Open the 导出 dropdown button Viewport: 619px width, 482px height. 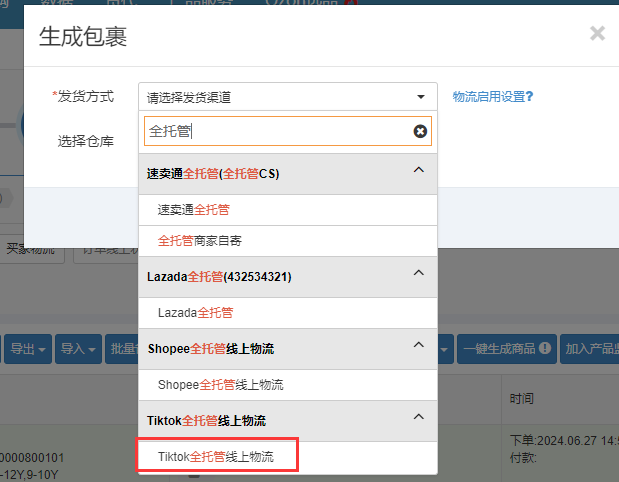coord(28,349)
